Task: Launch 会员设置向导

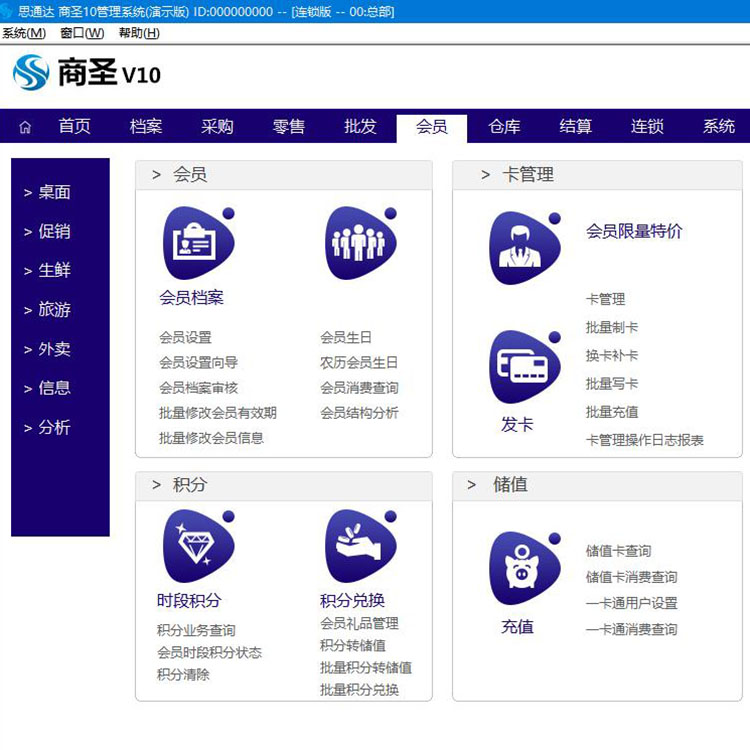Action: (x=199, y=363)
